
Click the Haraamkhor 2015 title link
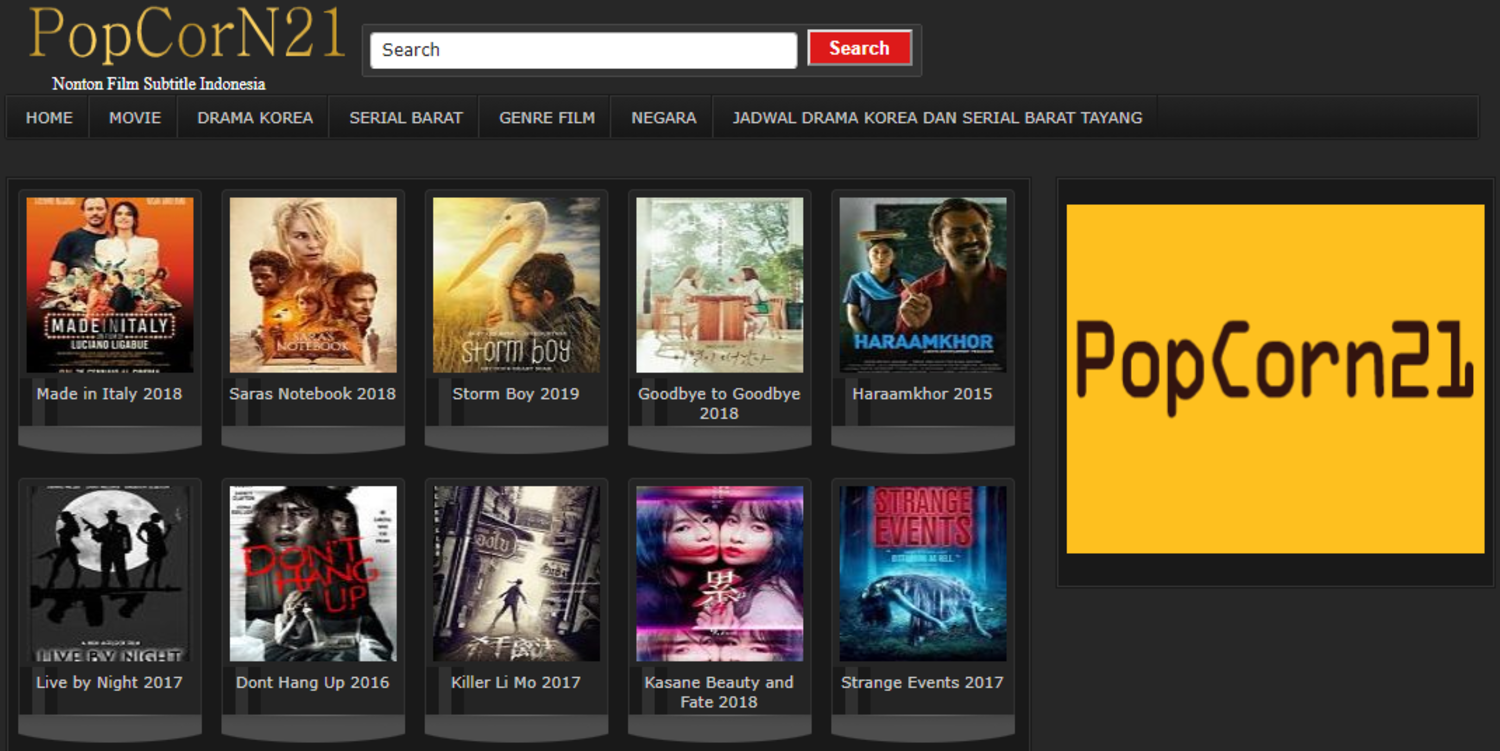coord(922,394)
